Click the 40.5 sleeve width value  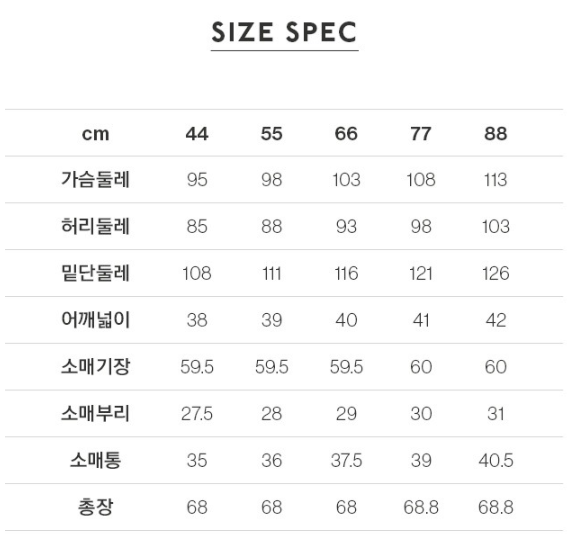[x=496, y=460]
